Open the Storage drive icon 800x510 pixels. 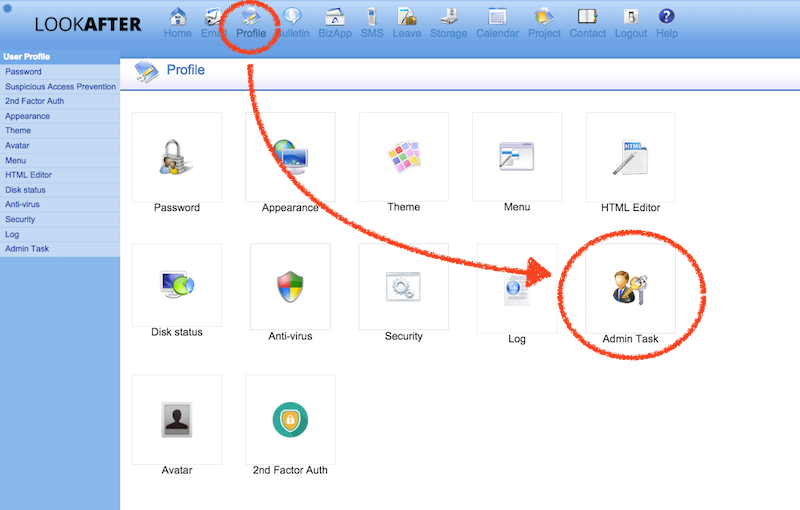click(x=449, y=17)
